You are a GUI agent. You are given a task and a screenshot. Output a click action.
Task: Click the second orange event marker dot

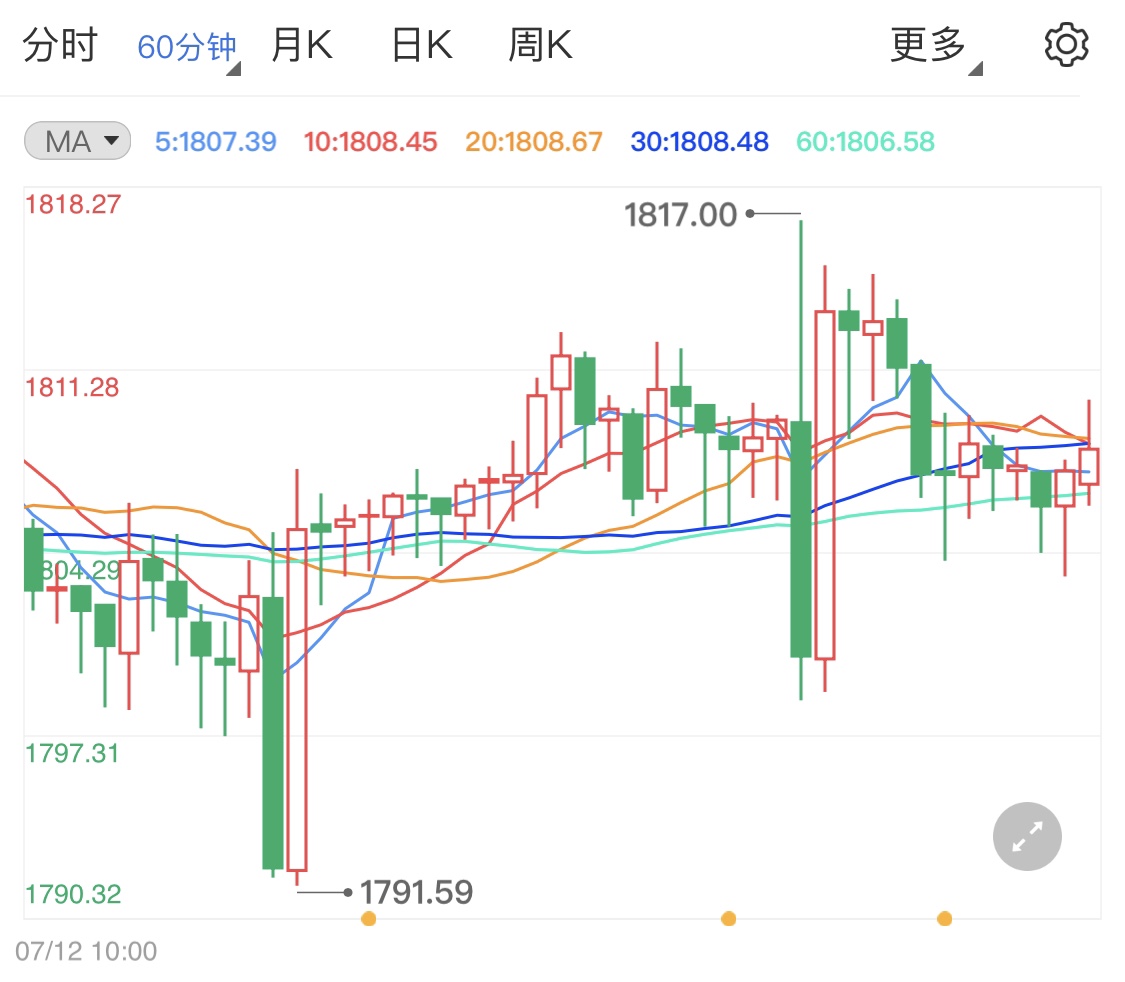[x=728, y=919]
